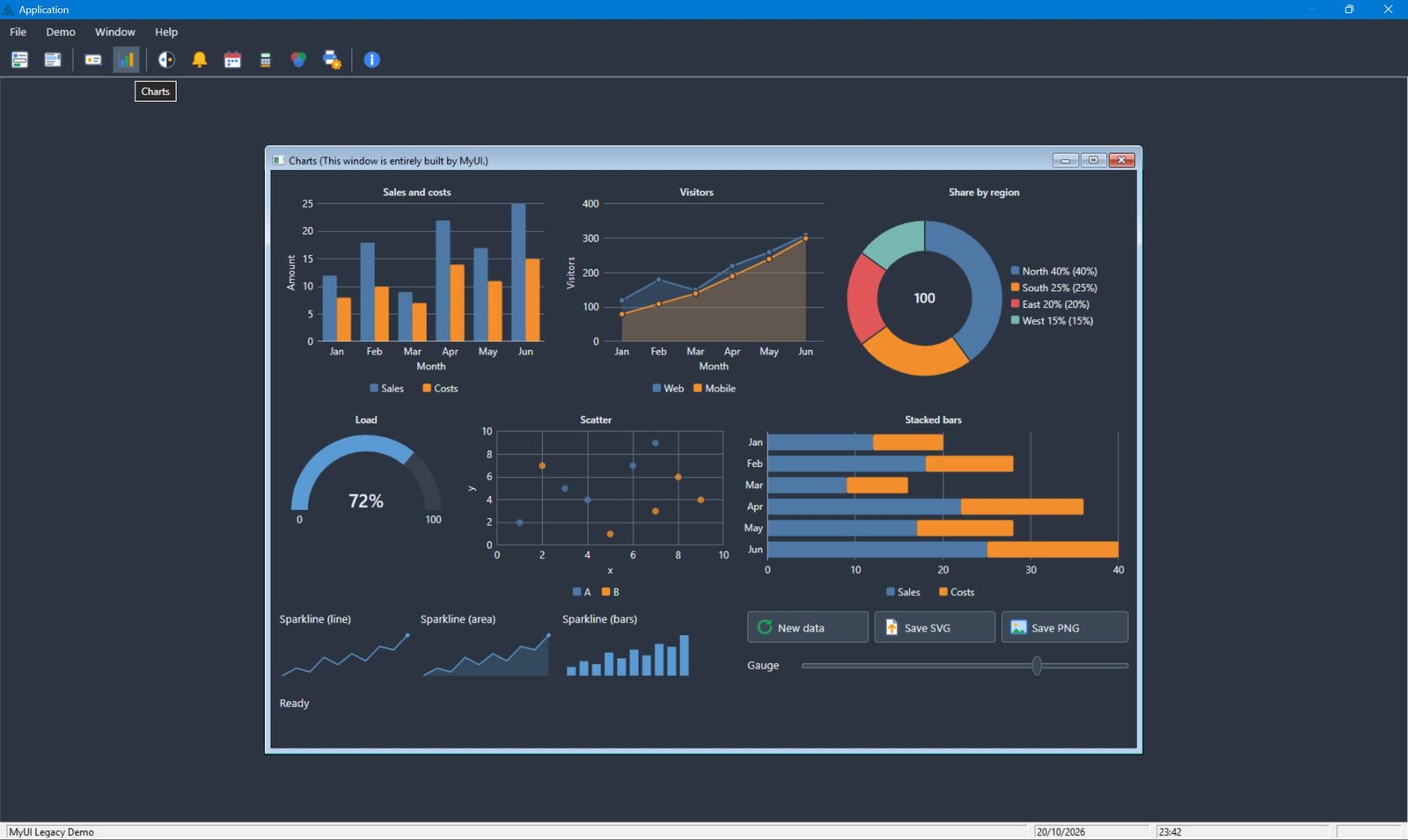
Task: Click the 72% load gauge value
Action: pyautogui.click(x=366, y=501)
